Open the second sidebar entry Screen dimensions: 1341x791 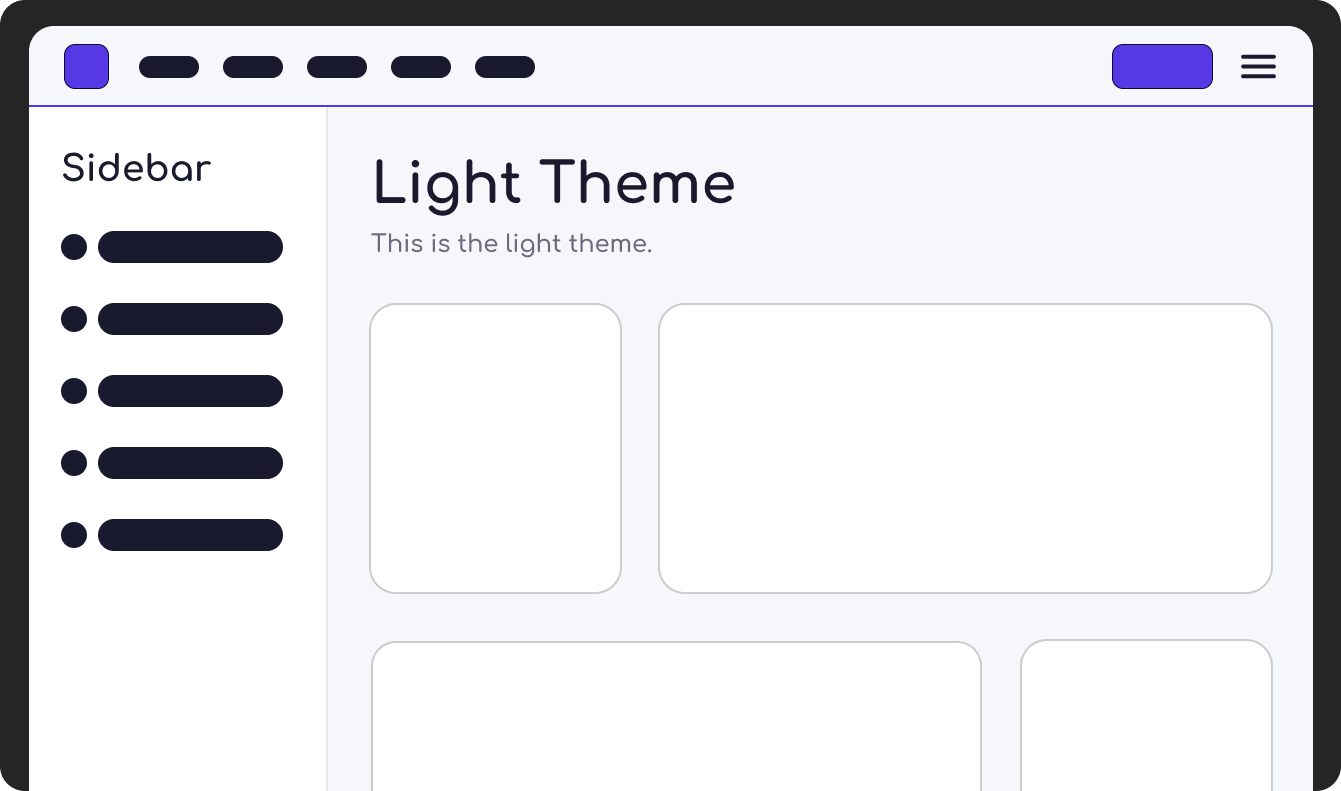click(x=190, y=319)
